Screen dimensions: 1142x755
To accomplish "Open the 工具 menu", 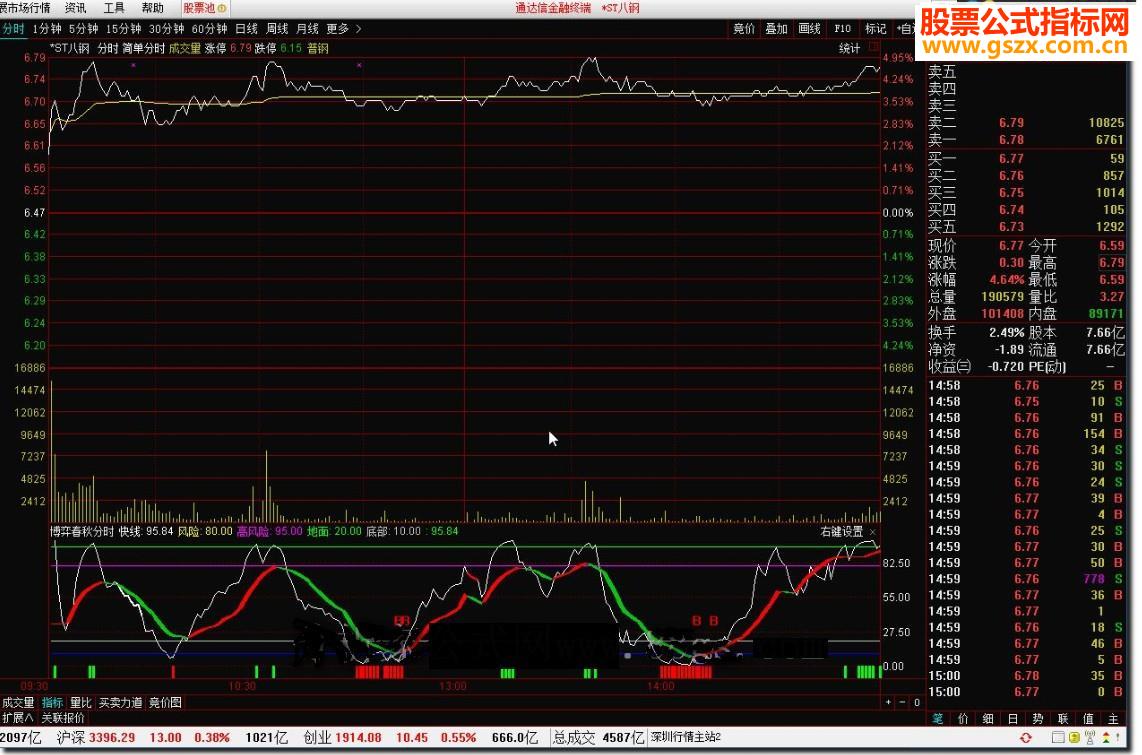I will (x=114, y=8).
